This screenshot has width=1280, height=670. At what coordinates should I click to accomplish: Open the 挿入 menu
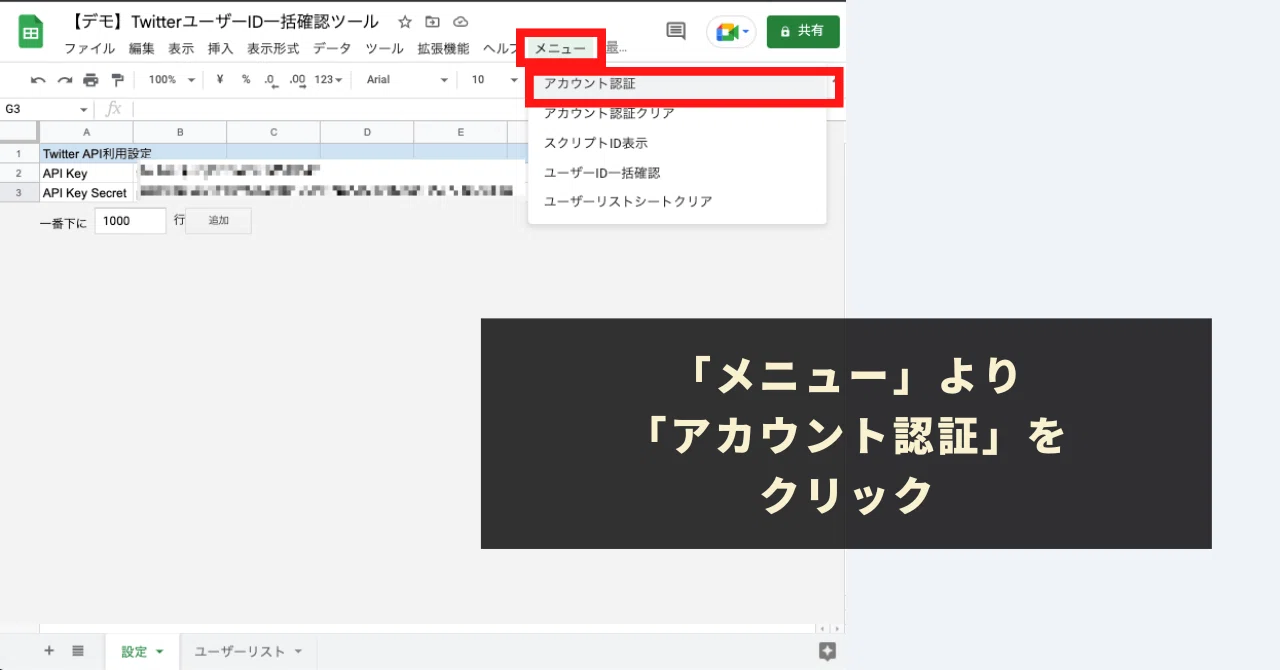[x=220, y=48]
